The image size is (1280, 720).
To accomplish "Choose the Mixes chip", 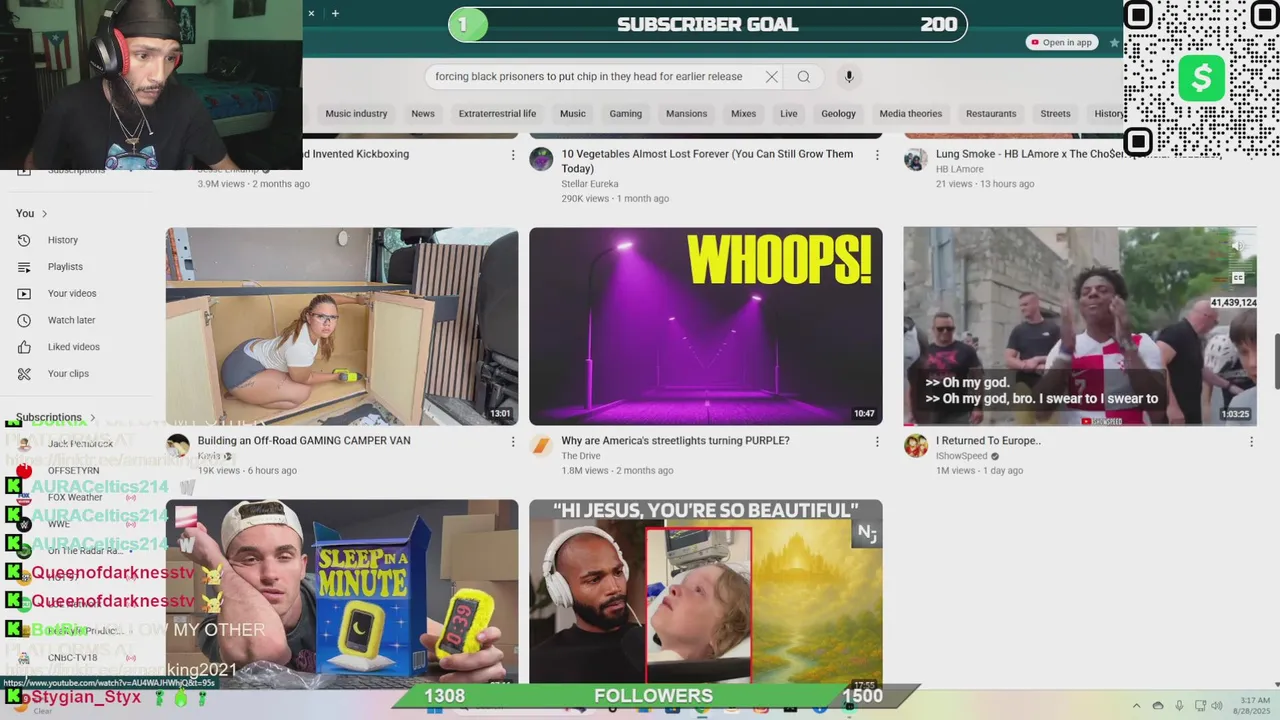I will pos(743,114).
